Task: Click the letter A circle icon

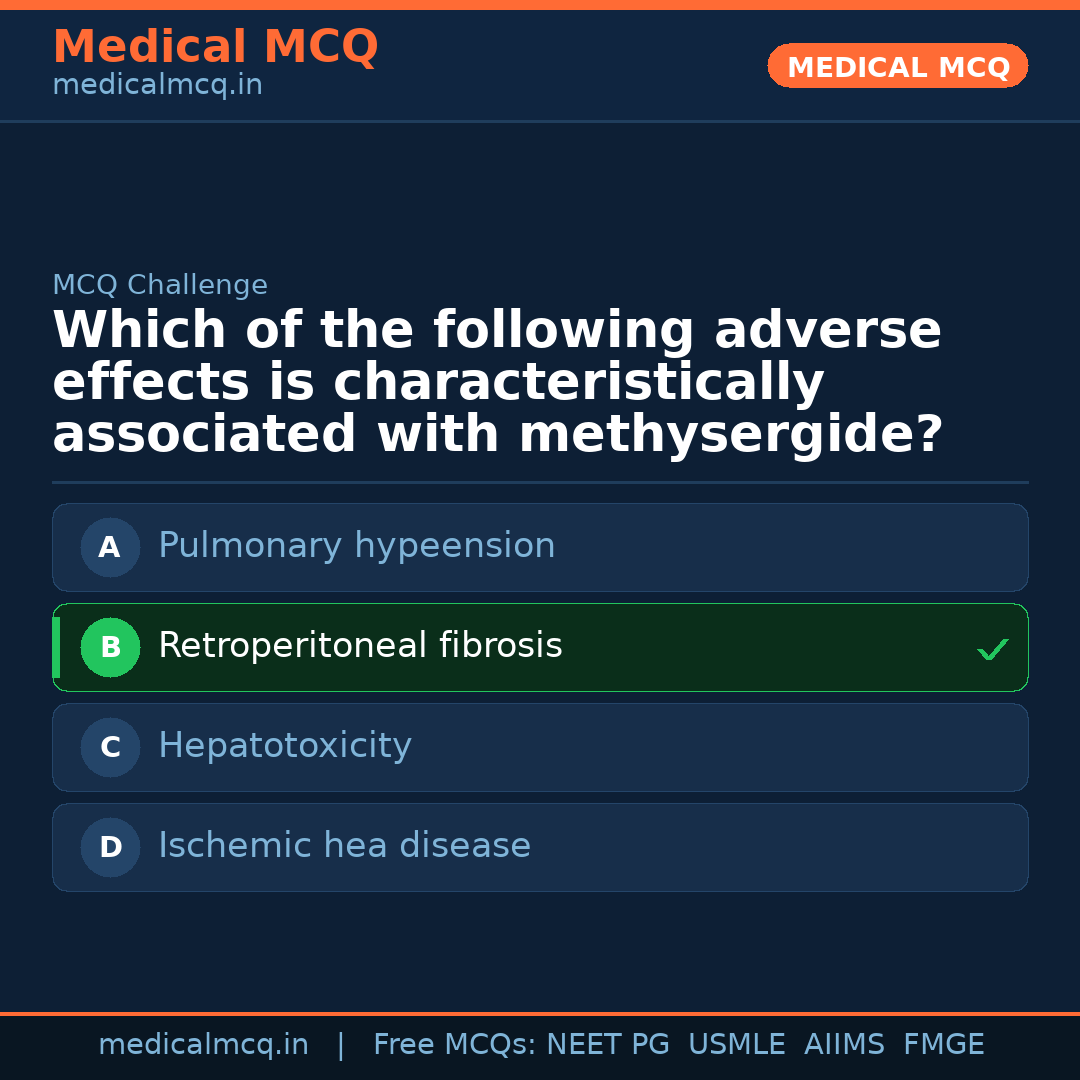Action: 110,547
